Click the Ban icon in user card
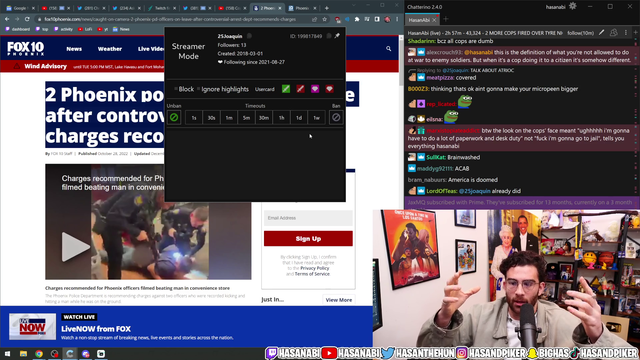Screen dimensions: 640x360 (x=336, y=118)
